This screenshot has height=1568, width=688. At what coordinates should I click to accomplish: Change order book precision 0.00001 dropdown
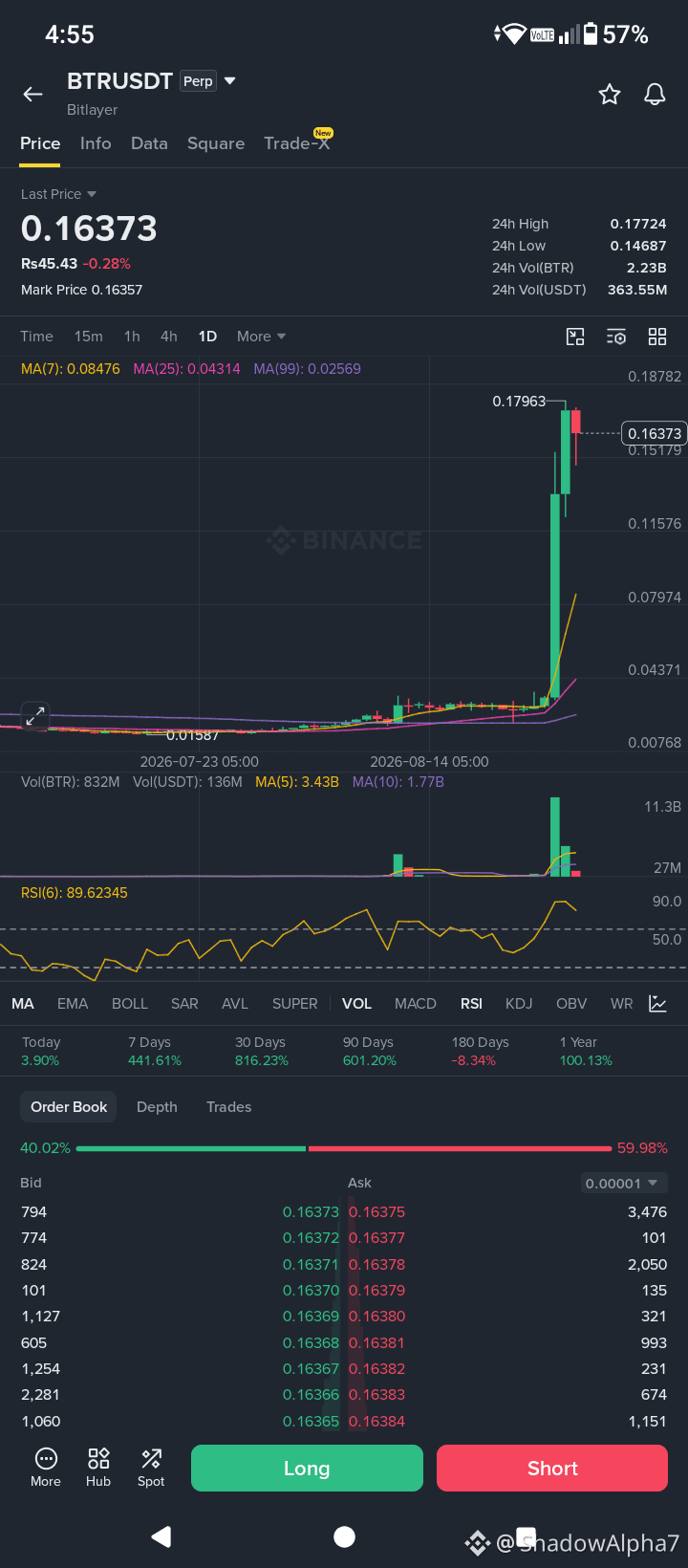pyautogui.click(x=622, y=1184)
